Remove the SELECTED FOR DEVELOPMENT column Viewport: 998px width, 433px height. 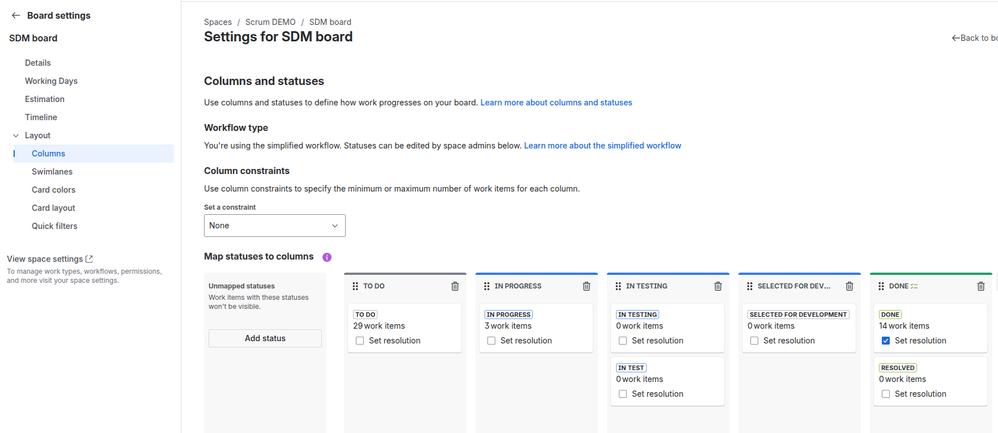click(x=849, y=286)
